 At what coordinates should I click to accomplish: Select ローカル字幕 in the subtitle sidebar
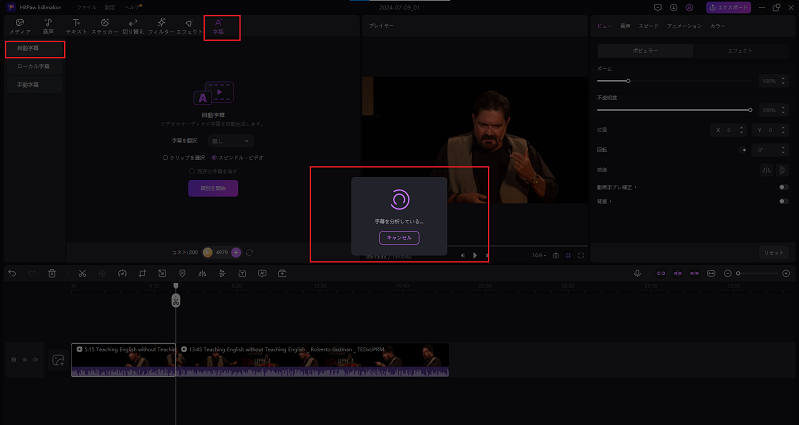coord(34,67)
